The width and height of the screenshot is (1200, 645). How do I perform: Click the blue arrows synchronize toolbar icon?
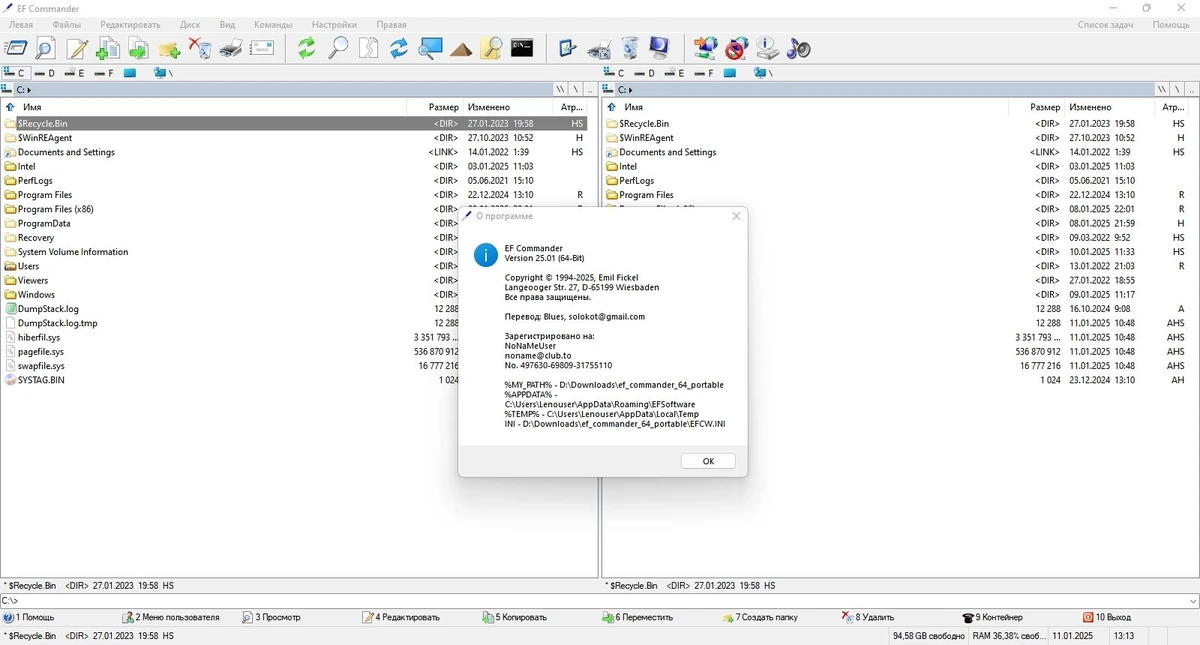coord(399,47)
